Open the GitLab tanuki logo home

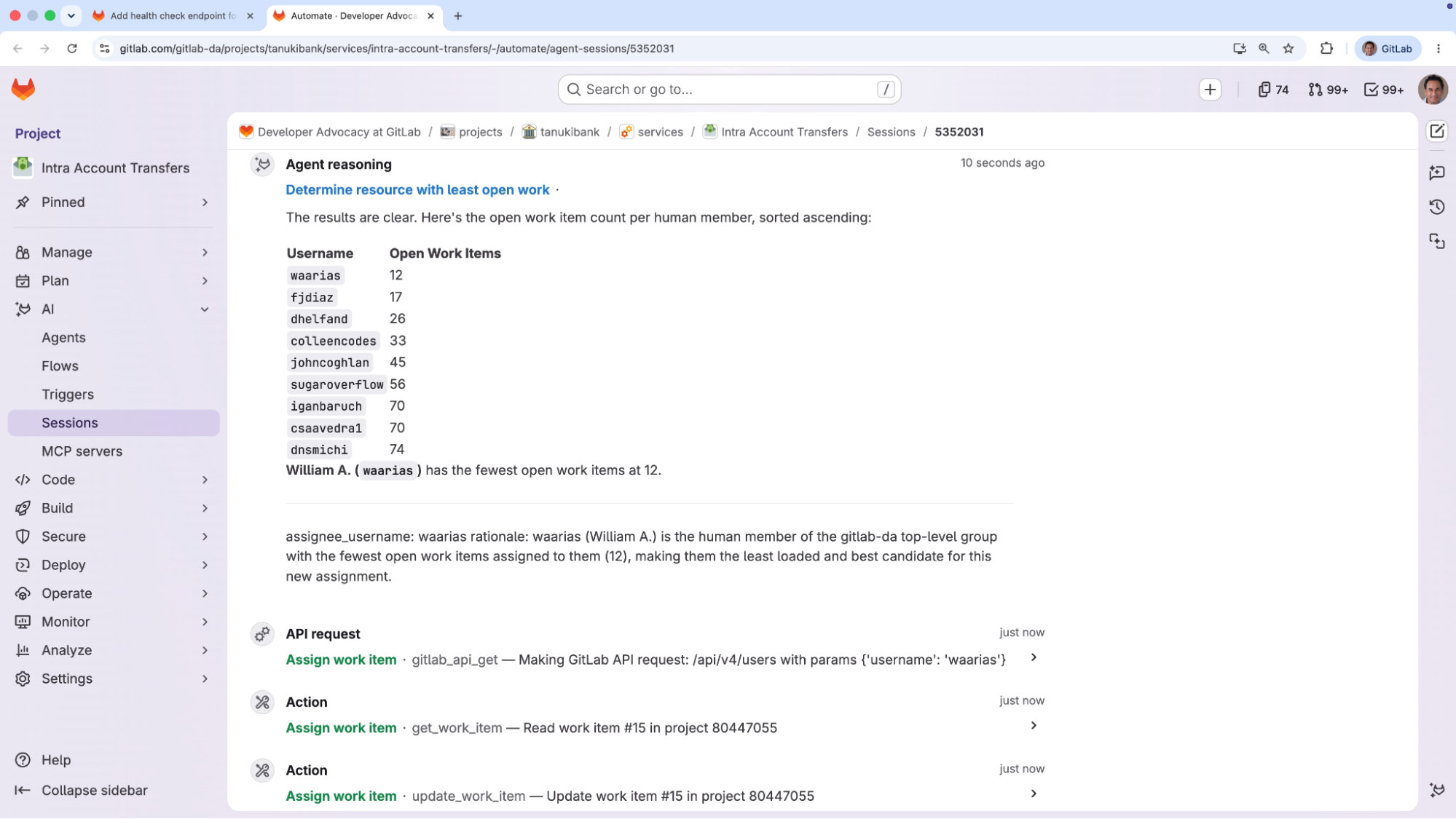tap(23, 90)
